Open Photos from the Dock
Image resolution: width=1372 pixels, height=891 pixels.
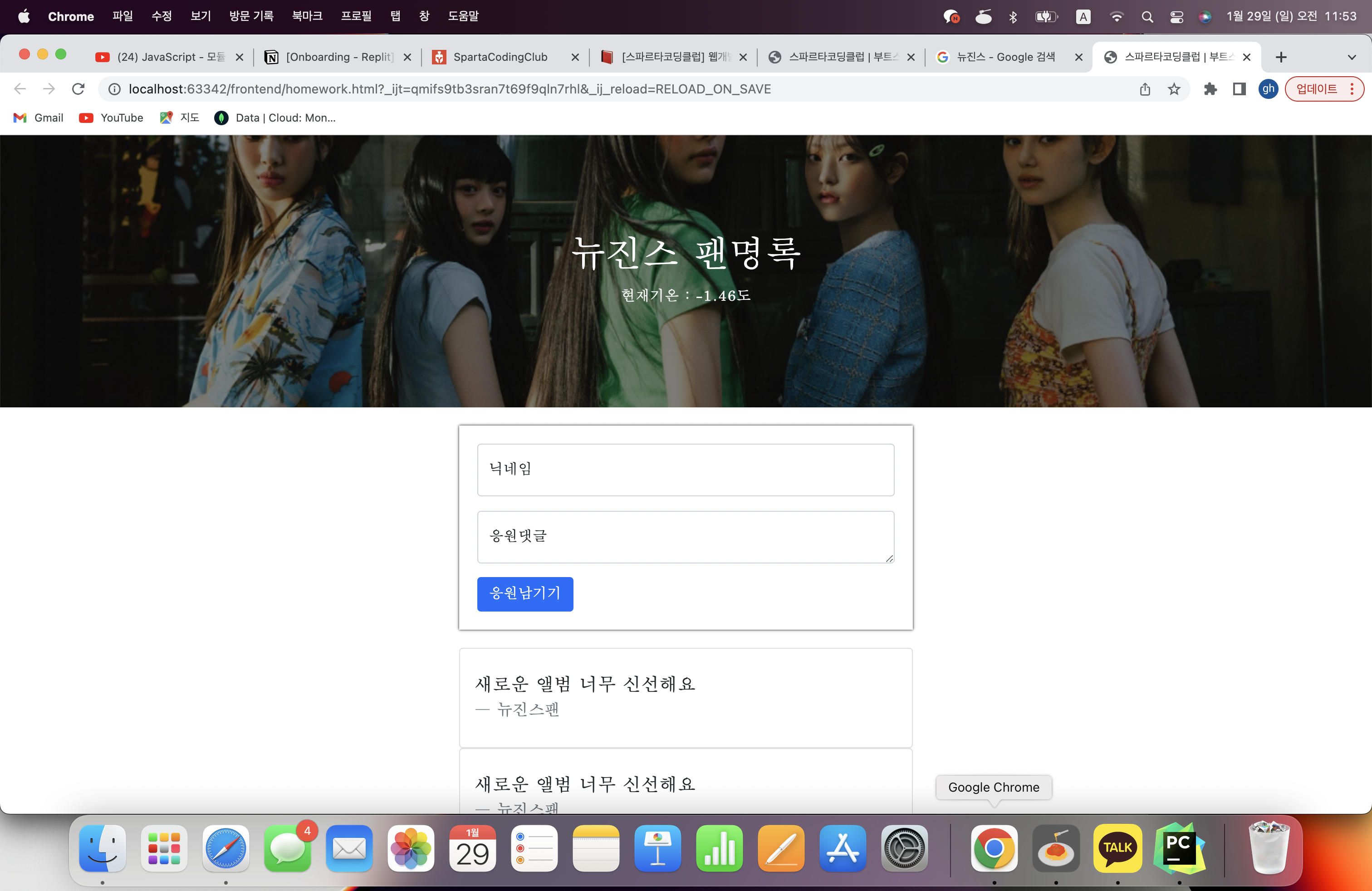(411, 848)
